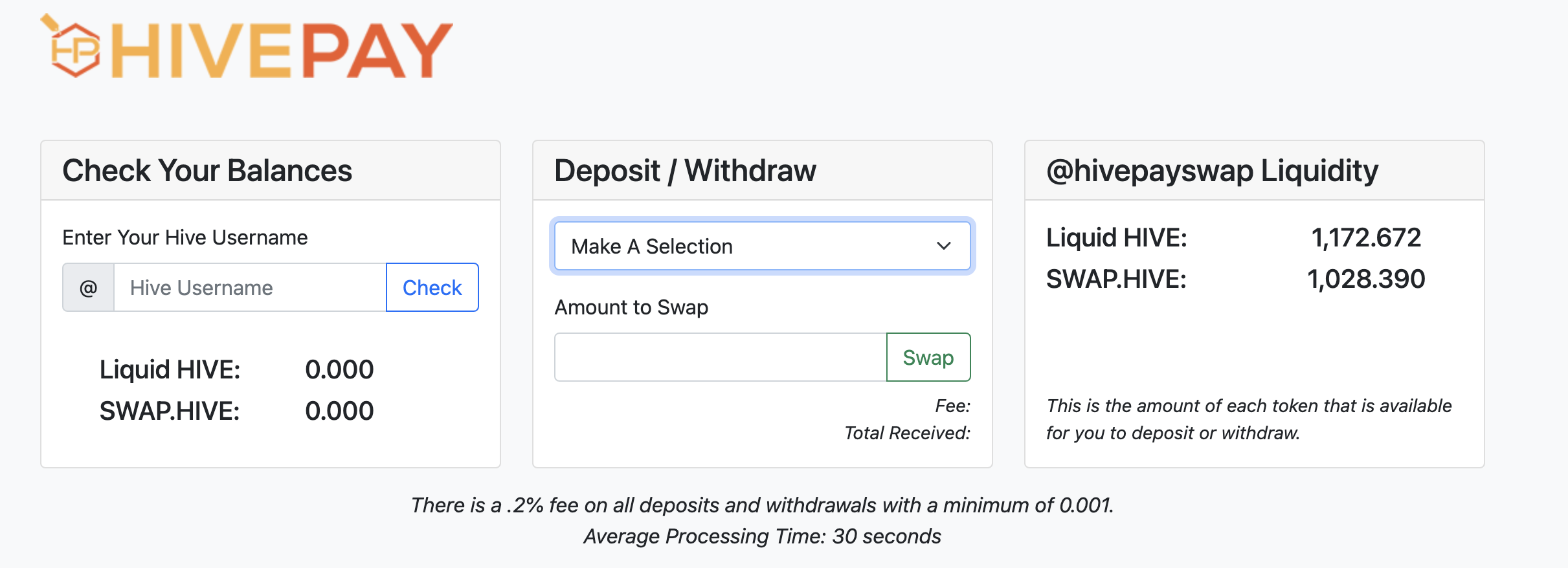Image resolution: width=1568 pixels, height=568 pixels.
Task: Click the Deposit / Withdraw panel header
Action: coord(763,171)
